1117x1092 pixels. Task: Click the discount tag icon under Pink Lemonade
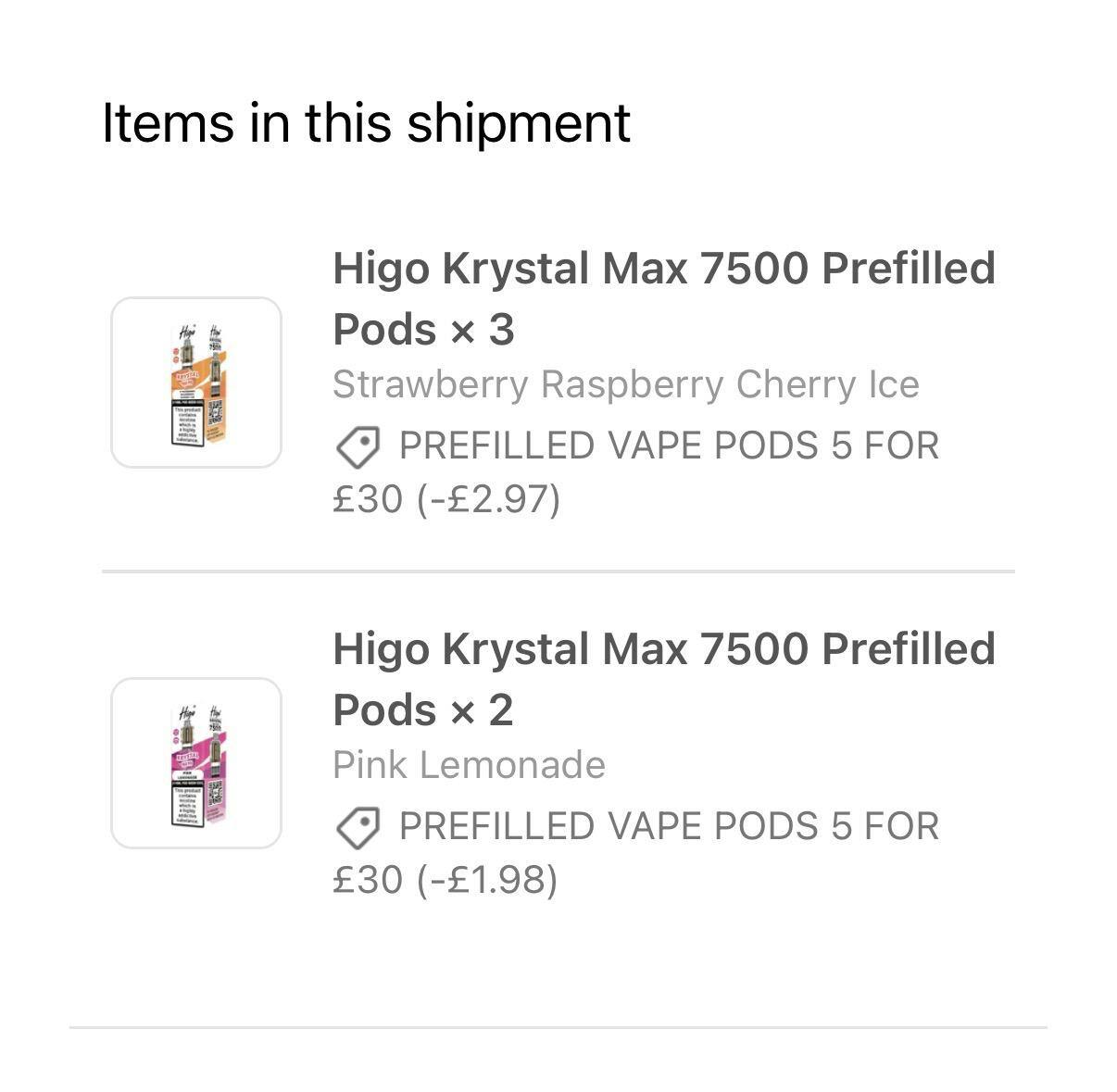[x=358, y=827]
